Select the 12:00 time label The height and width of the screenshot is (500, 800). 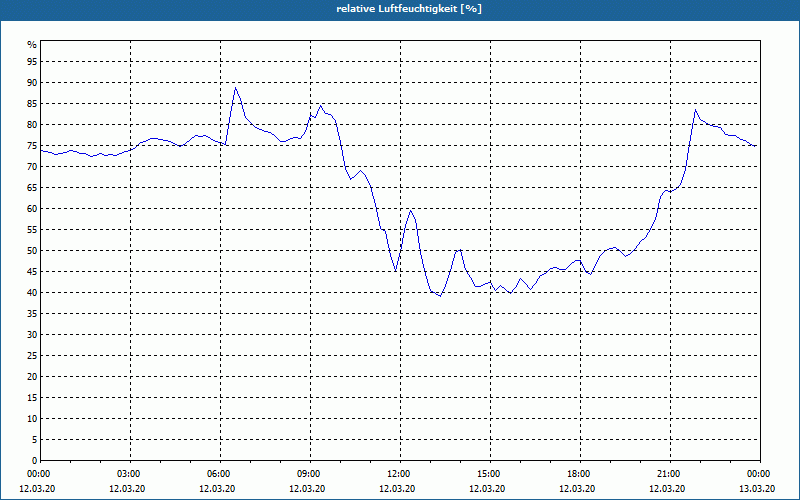pyautogui.click(x=398, y=474)
